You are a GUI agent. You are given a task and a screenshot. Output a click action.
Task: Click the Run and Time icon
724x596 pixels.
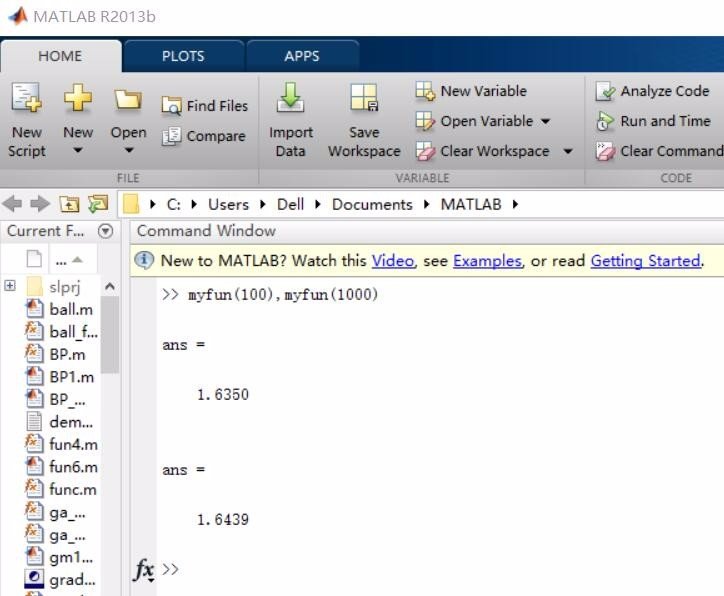(605, 122)
